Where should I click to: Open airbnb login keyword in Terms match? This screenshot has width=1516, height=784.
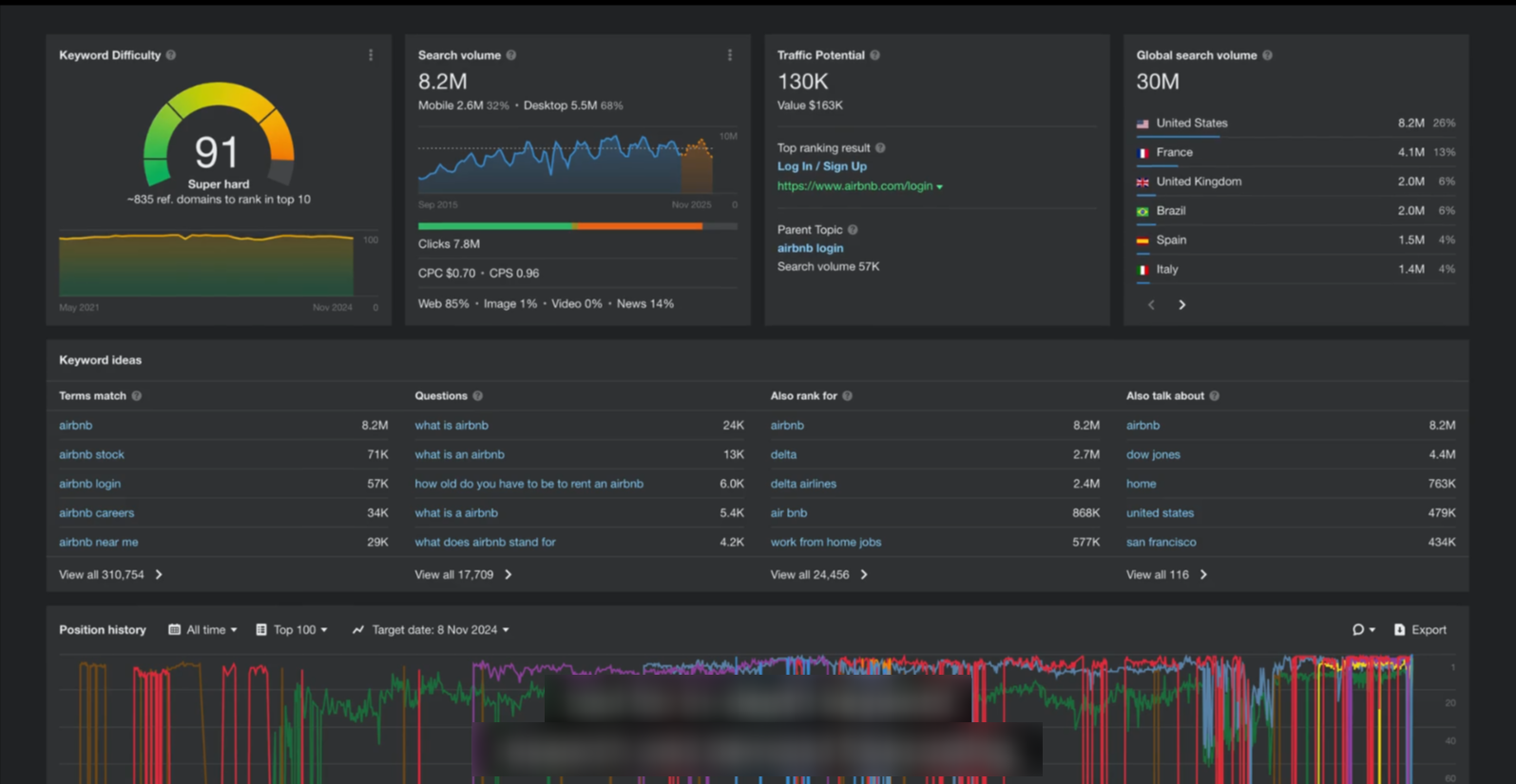pyautogui.click(x=89, y=484)
